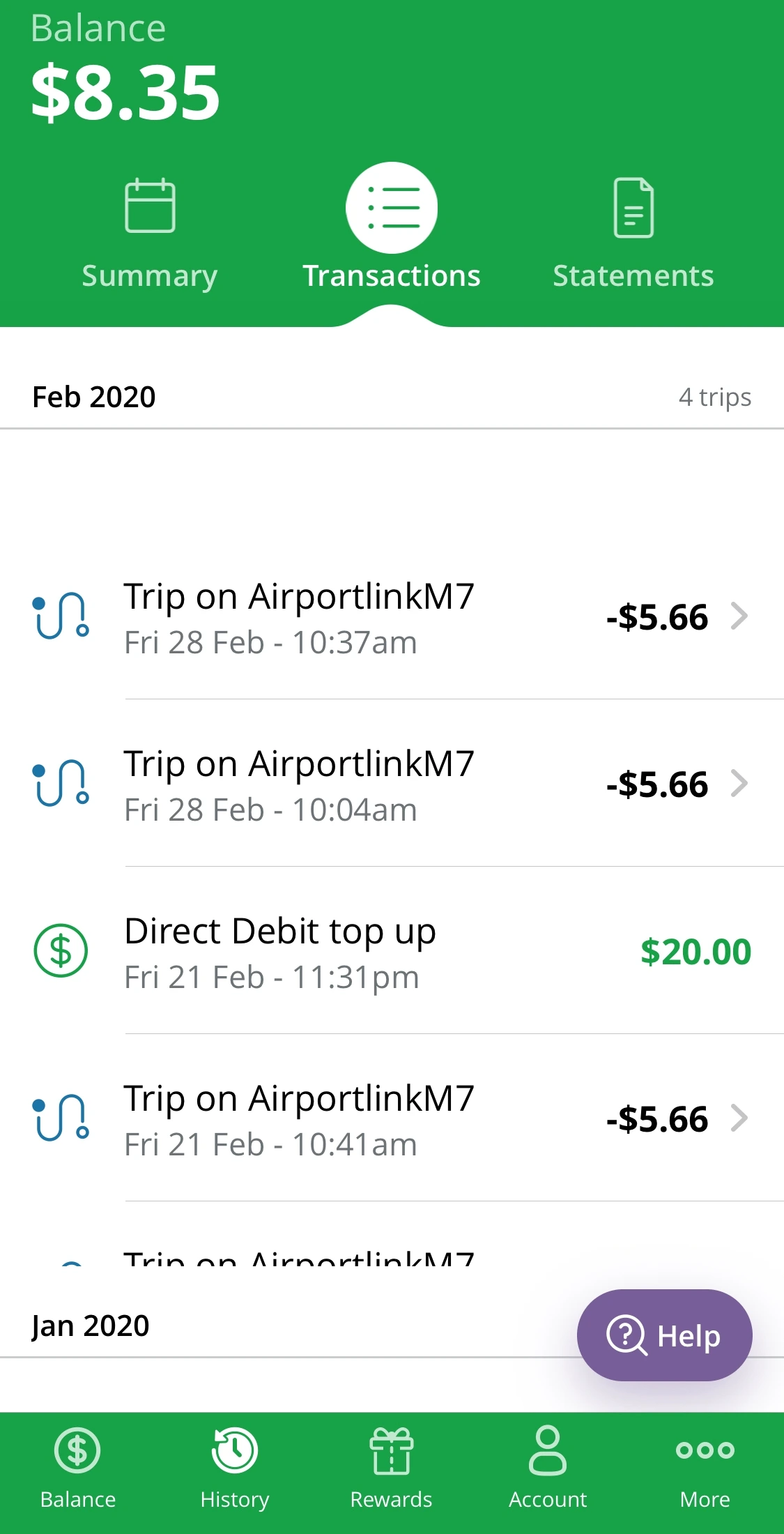Expand the 21 Feb 10:41am trip chevron

tap(739, 1118)
